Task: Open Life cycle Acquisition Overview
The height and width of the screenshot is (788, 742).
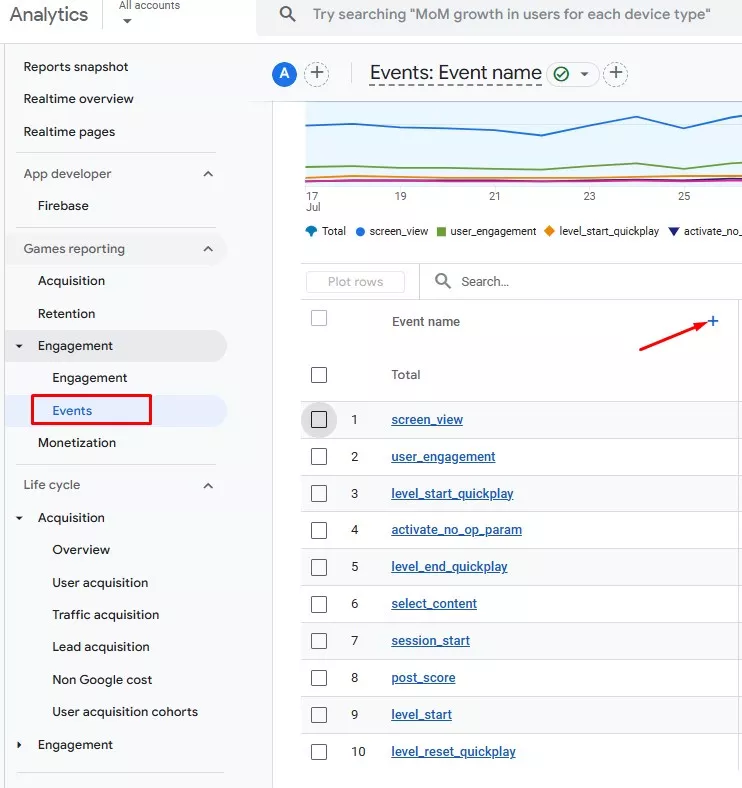Action: 81,550
